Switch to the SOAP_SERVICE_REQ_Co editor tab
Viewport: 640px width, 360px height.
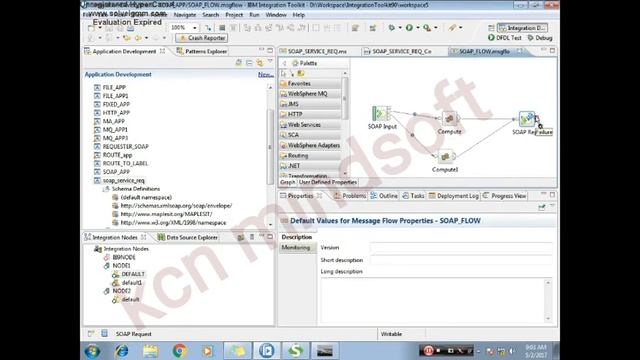coord(398,51)
